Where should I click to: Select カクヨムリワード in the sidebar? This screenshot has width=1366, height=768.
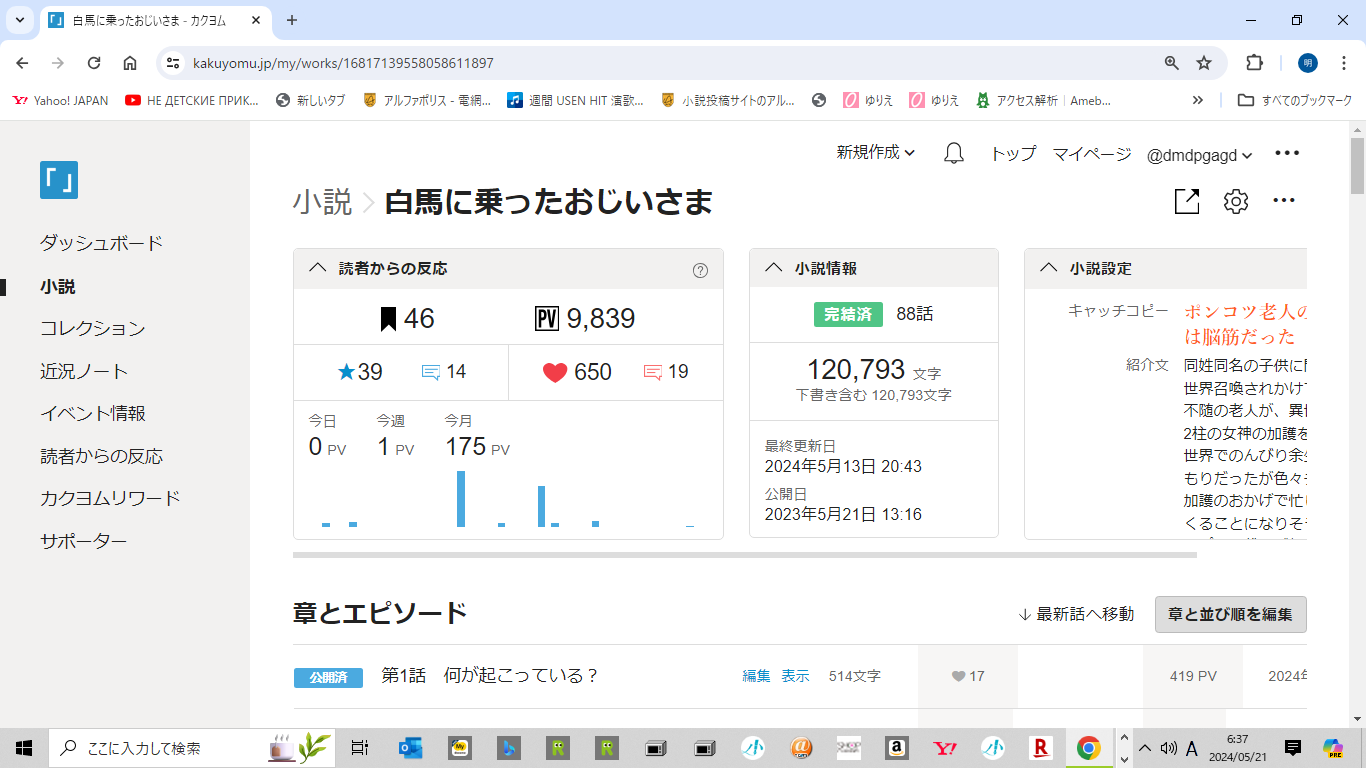[x=110, y=498]
